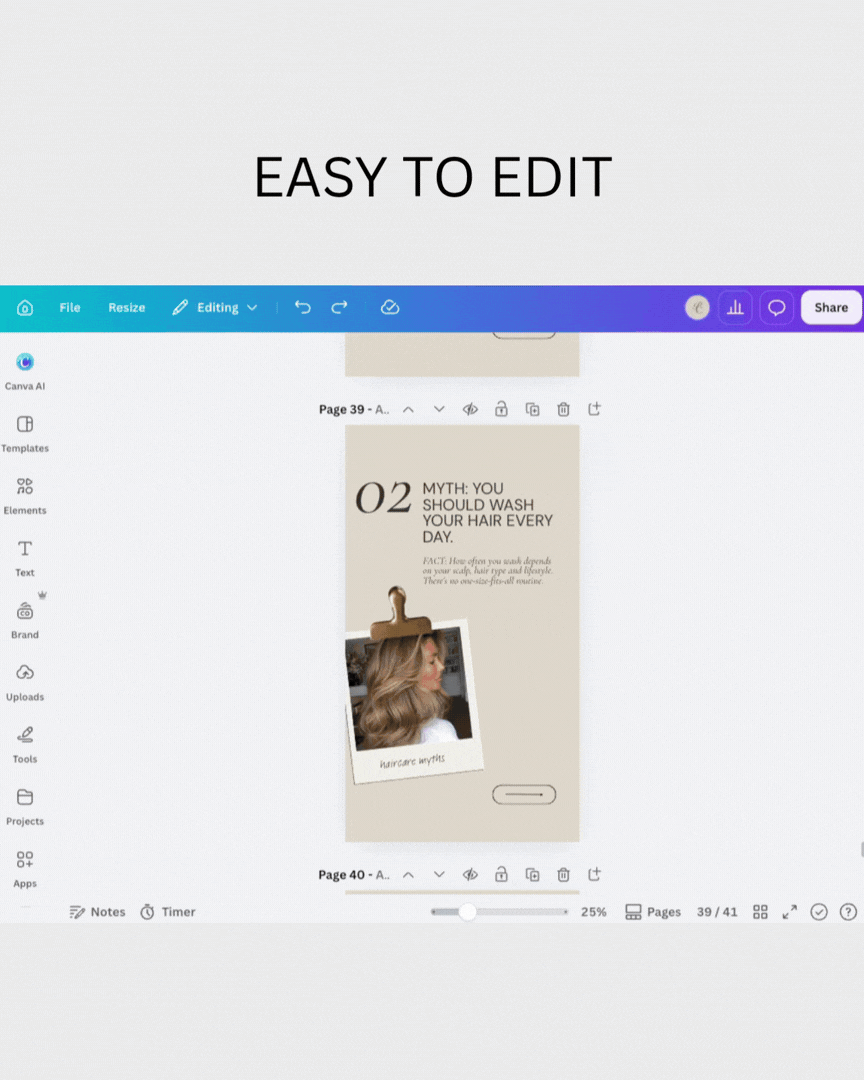Open grid view of pages

click(760, 912)
